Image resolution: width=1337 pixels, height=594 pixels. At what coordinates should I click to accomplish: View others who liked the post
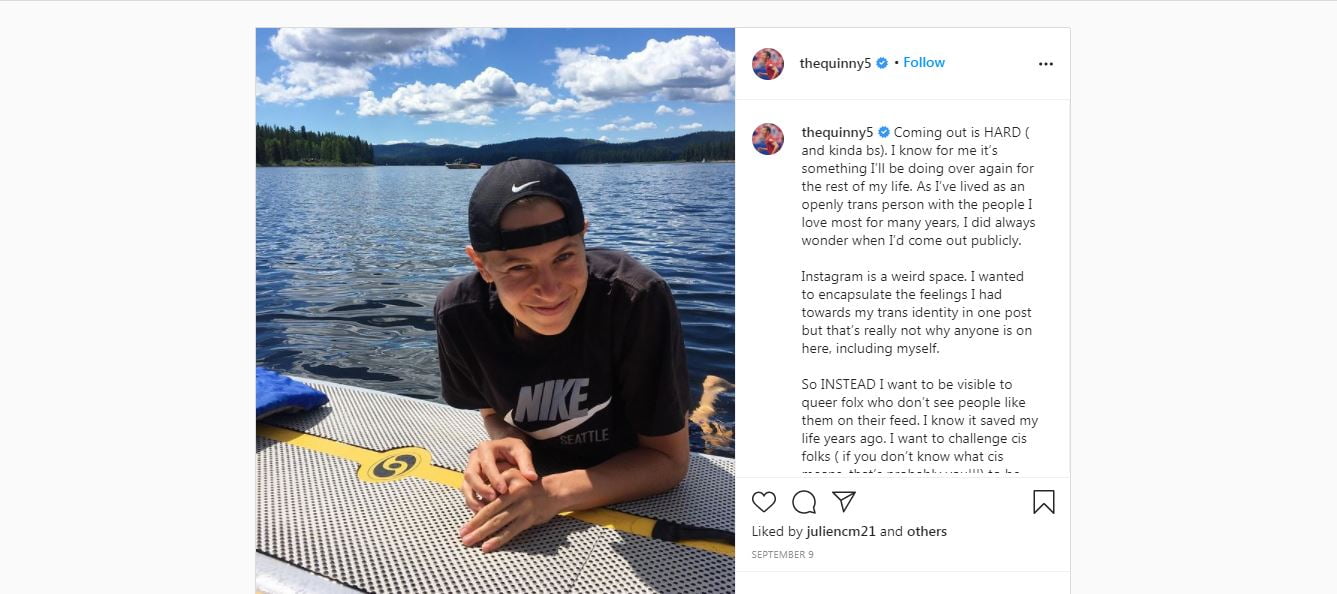click(927, 531)
